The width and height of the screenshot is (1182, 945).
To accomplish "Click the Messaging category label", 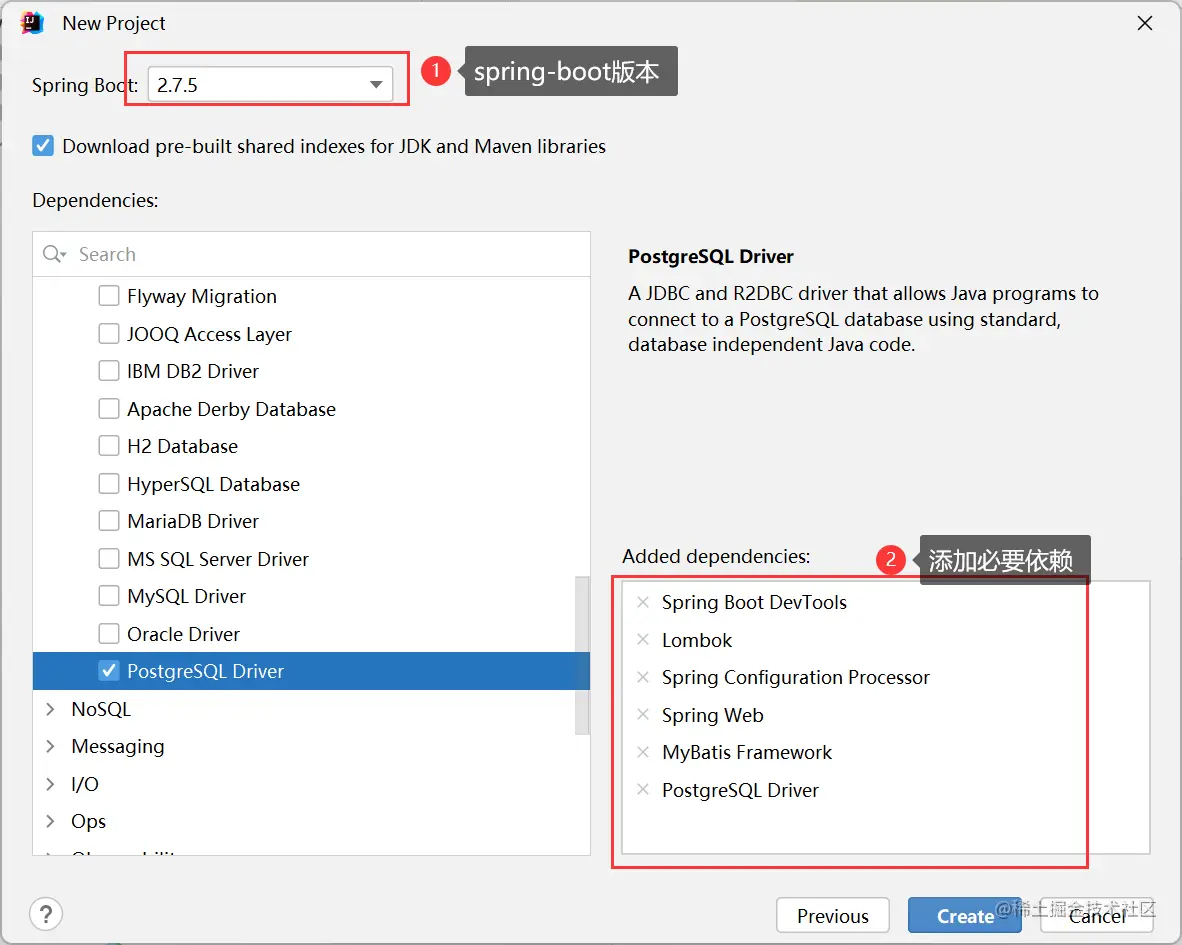I will click(118, 746).
